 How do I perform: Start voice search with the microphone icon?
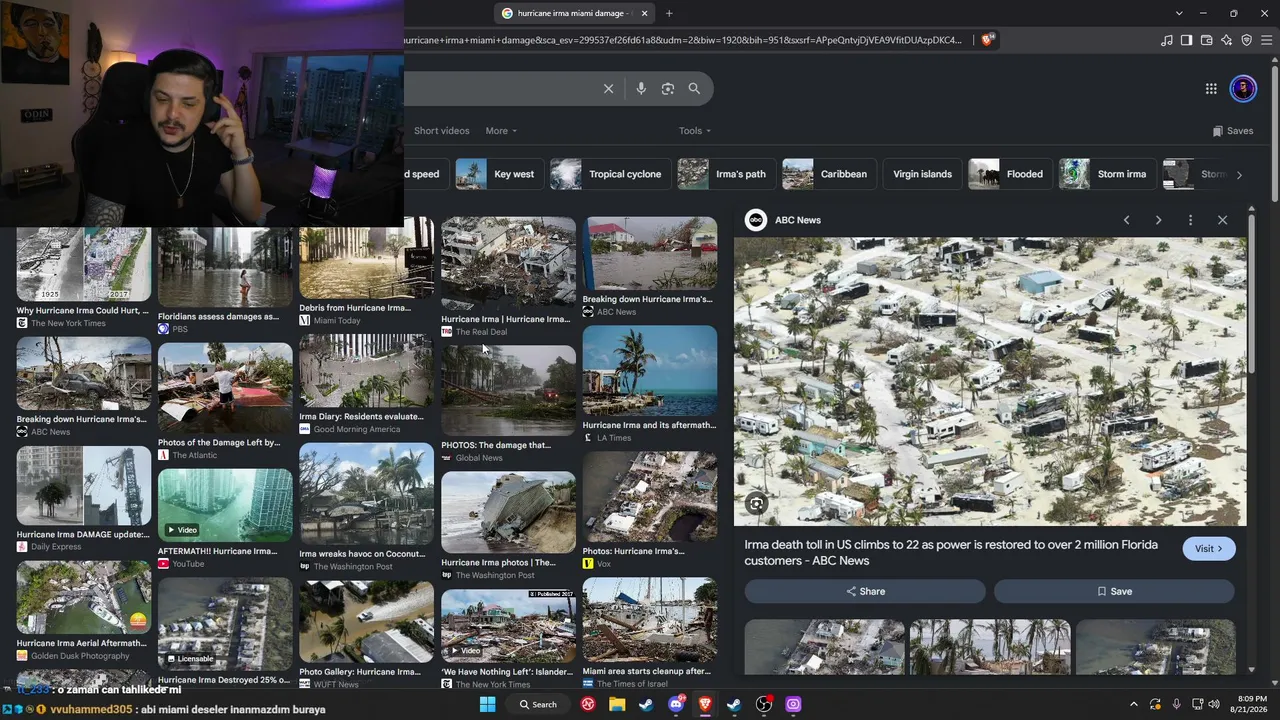click(641, 89)
